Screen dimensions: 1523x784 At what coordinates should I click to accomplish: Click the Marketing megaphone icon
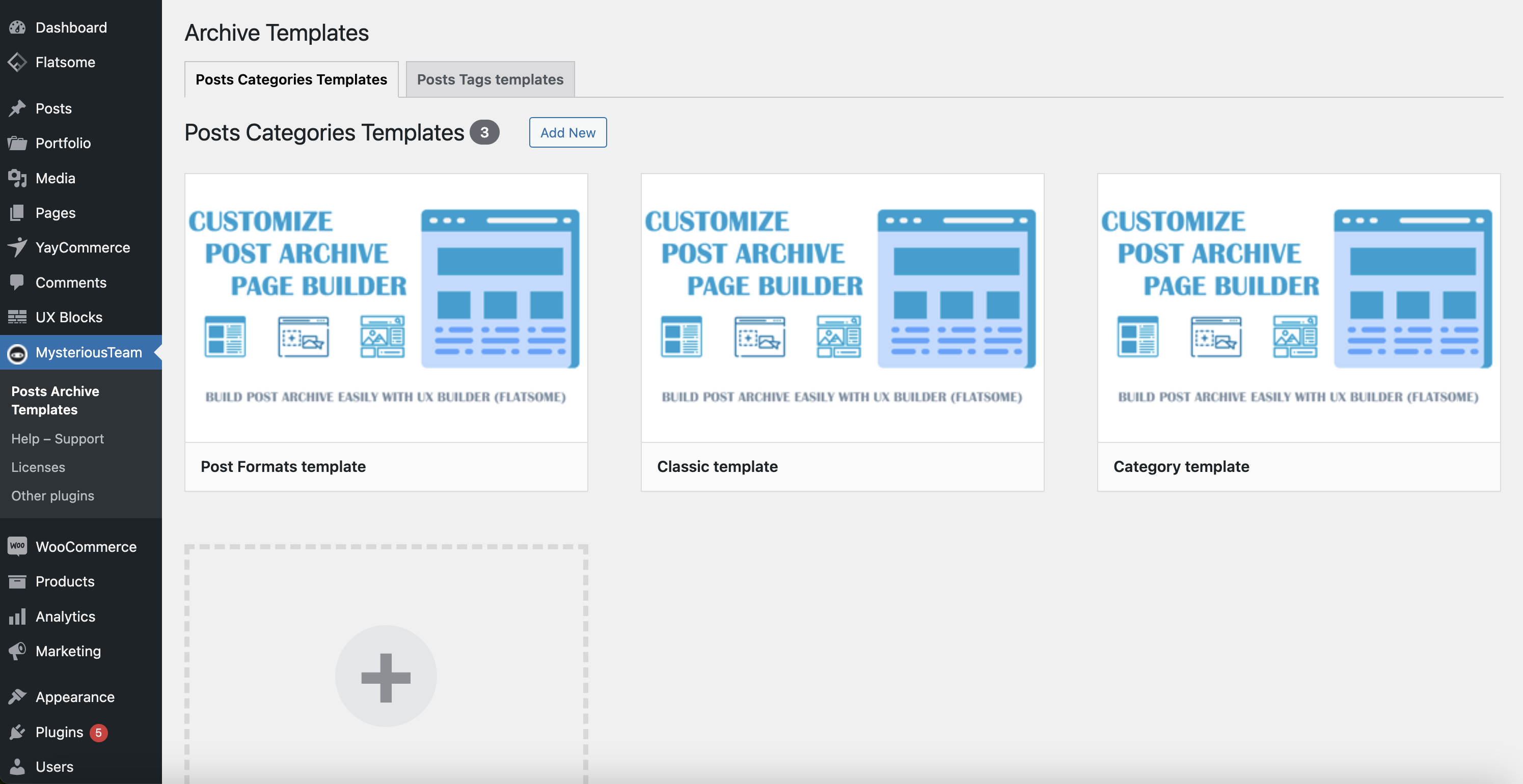tap(17, 651)
